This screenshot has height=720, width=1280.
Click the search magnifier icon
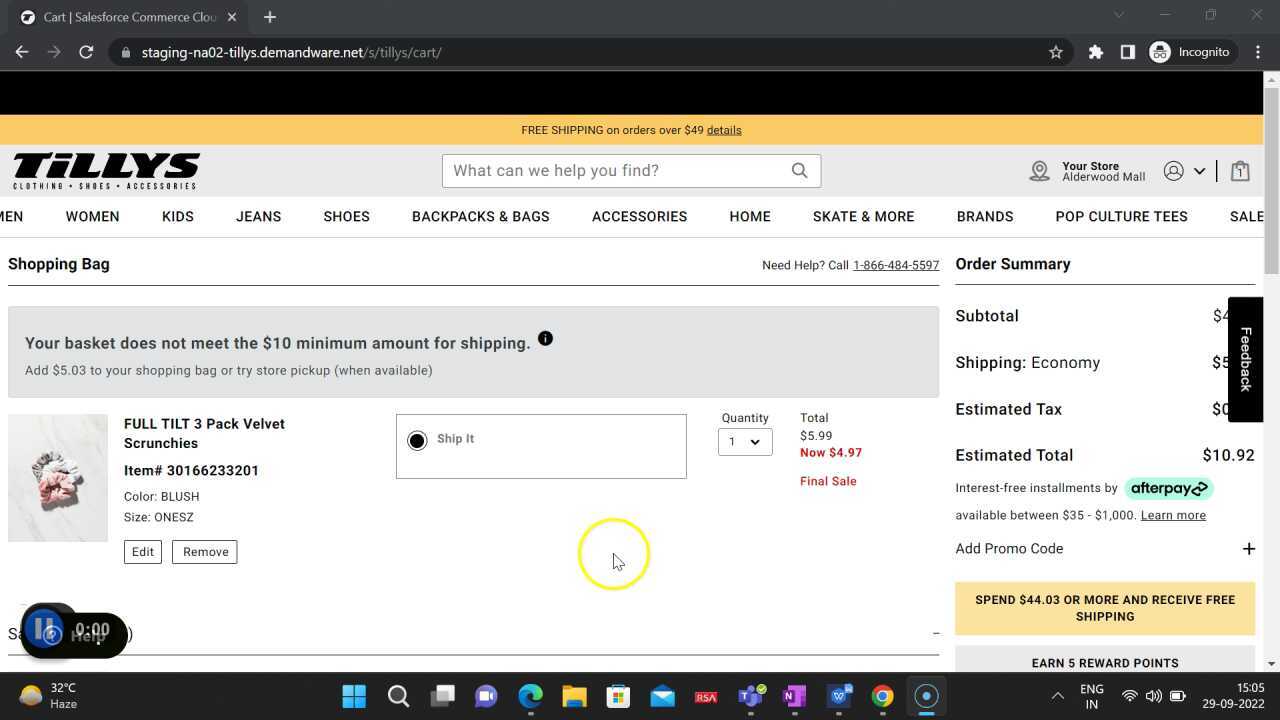[x=799, y=171]
